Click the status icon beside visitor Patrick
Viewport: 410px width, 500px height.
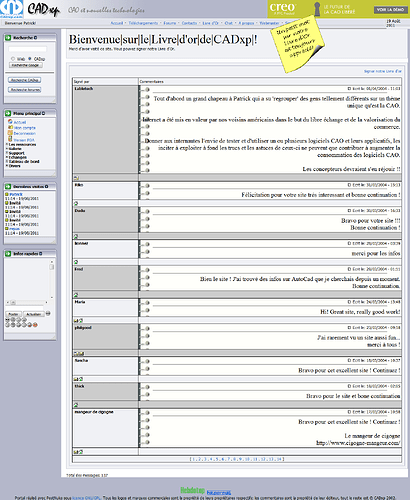pyautogui.click(x=7, y=194)
